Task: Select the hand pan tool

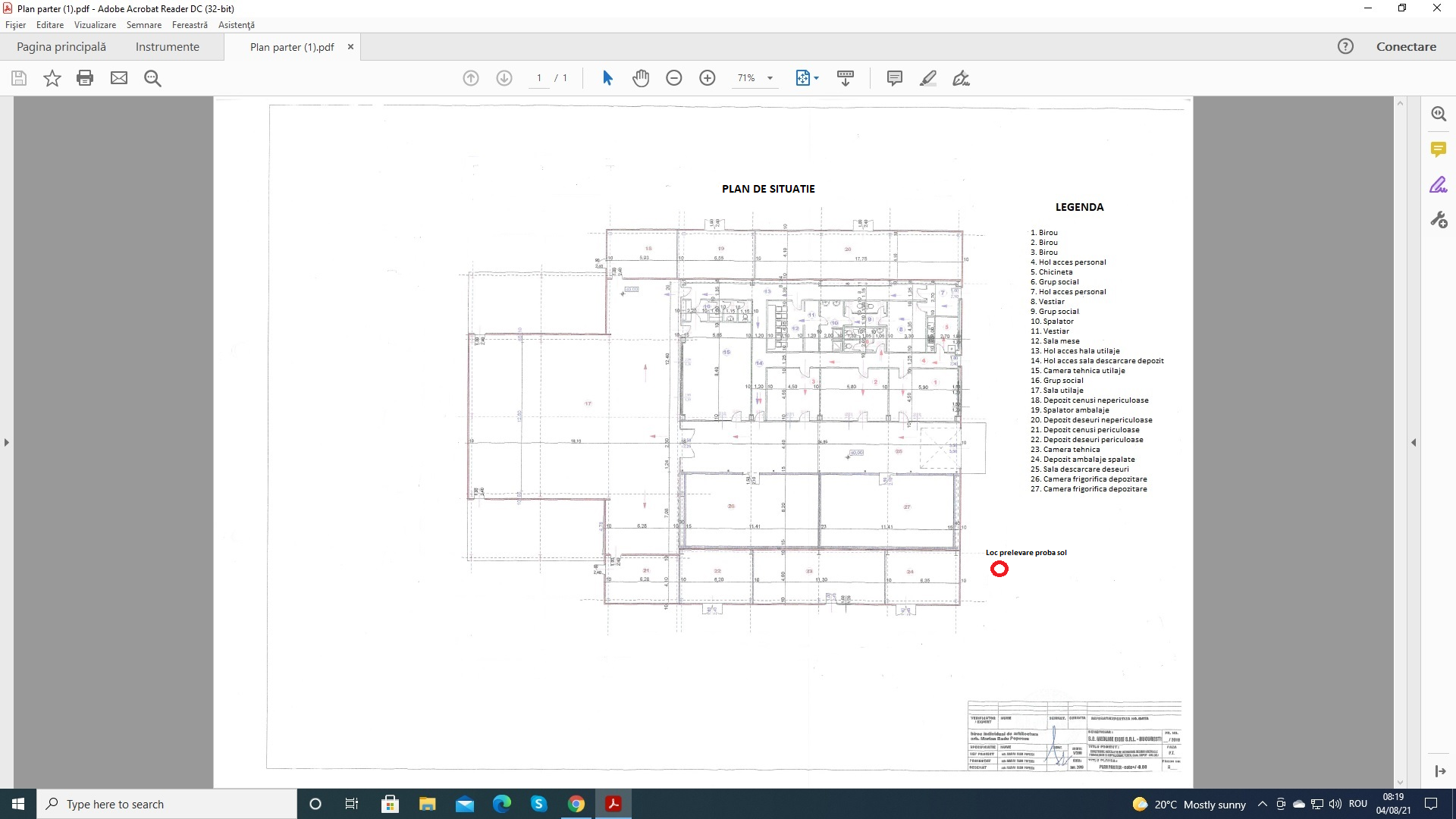Action: click(641, 78)
